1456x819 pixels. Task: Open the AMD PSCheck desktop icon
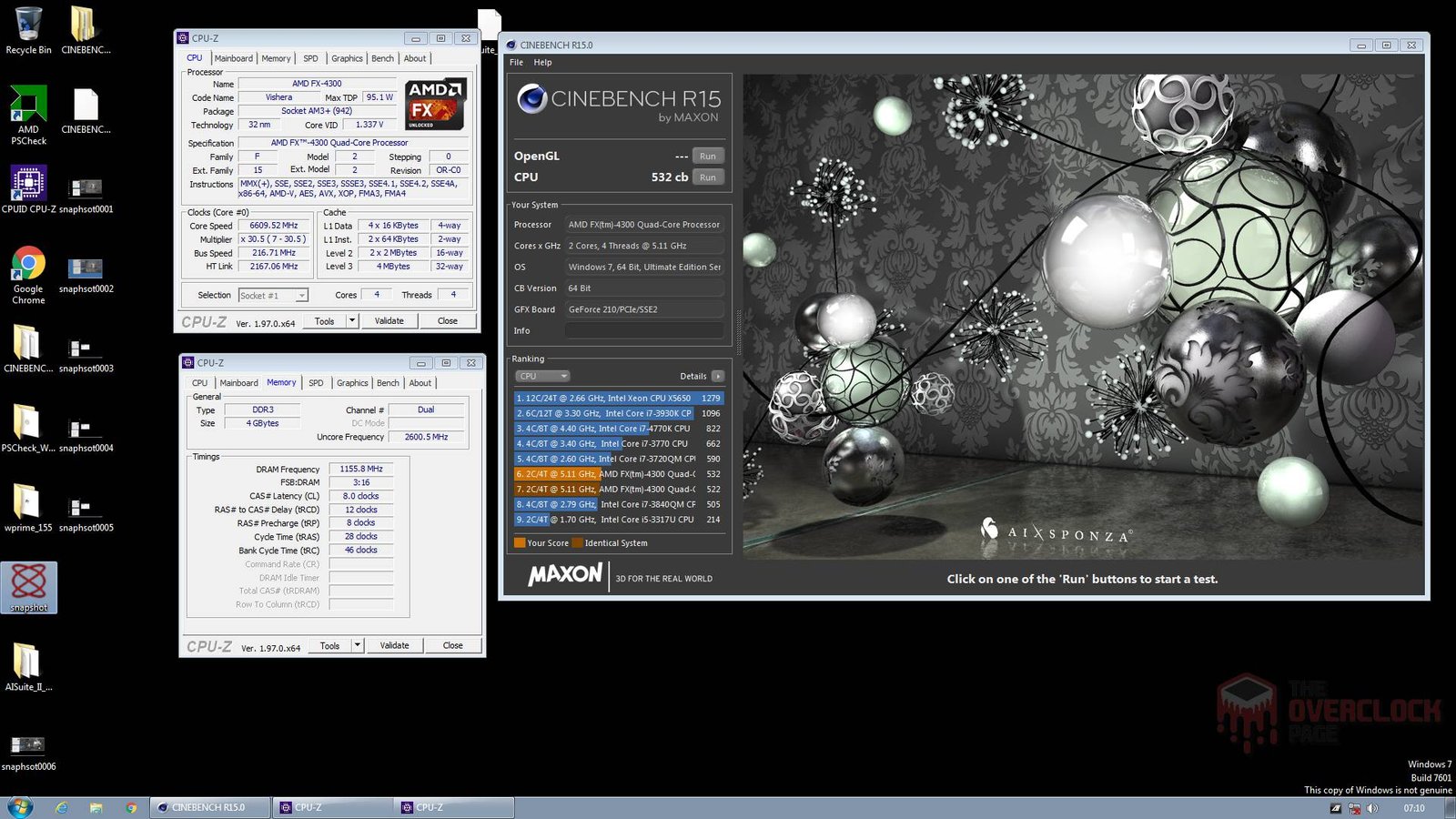pos(28,108)
